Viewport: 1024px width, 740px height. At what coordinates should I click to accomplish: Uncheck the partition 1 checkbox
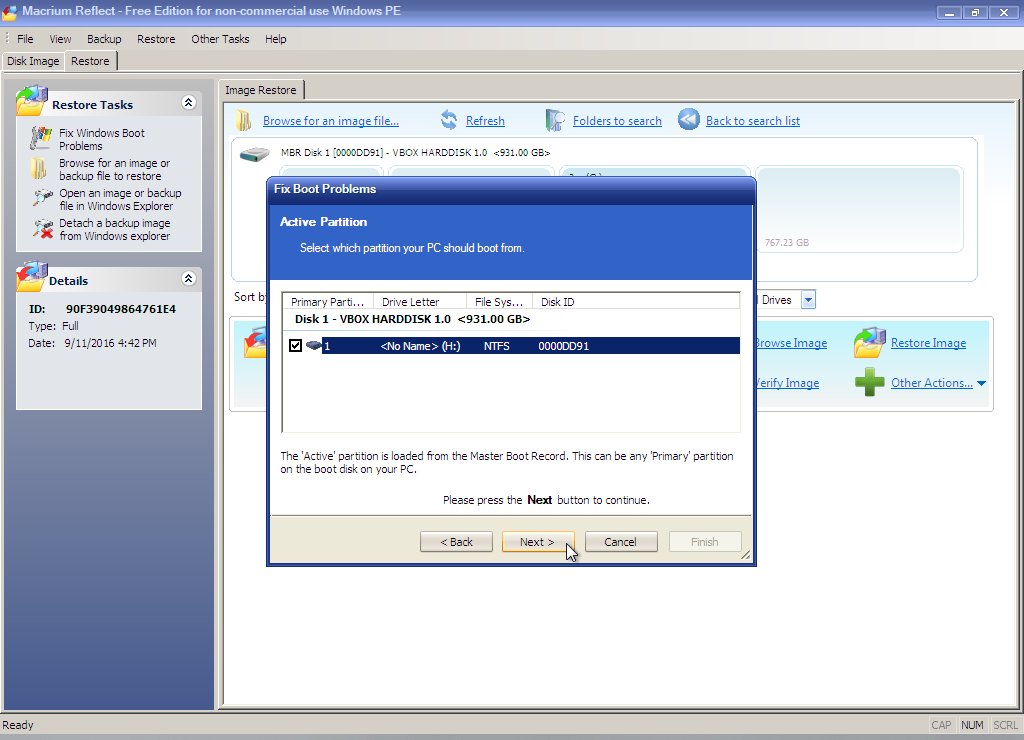click(x=295, y=346)
